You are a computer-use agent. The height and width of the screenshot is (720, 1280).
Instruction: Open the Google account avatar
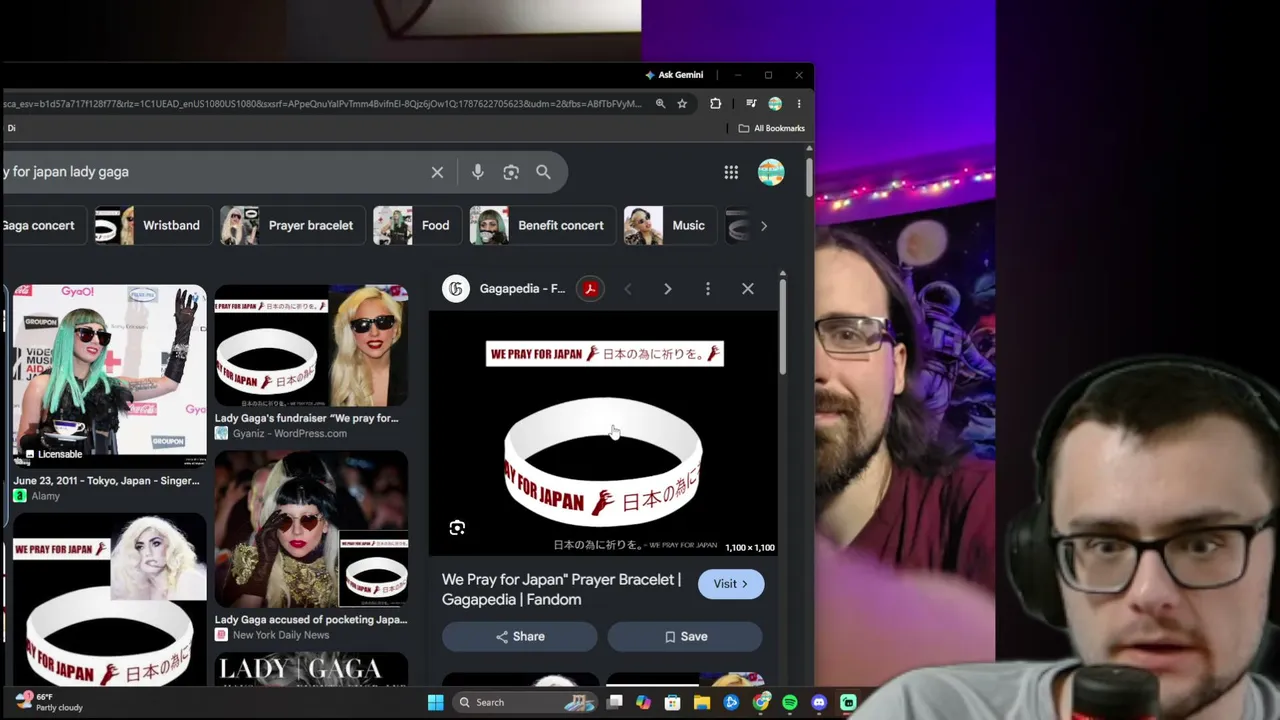tap(771, 172)
